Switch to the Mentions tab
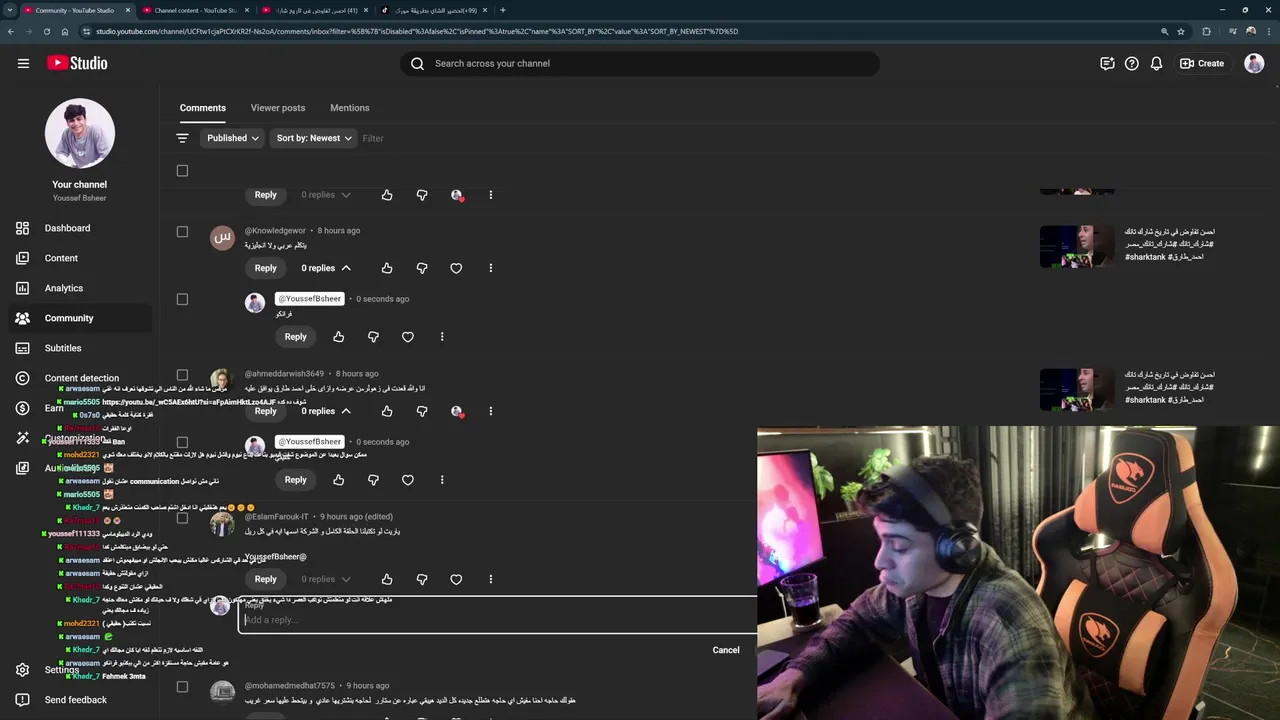 (350, 108)
